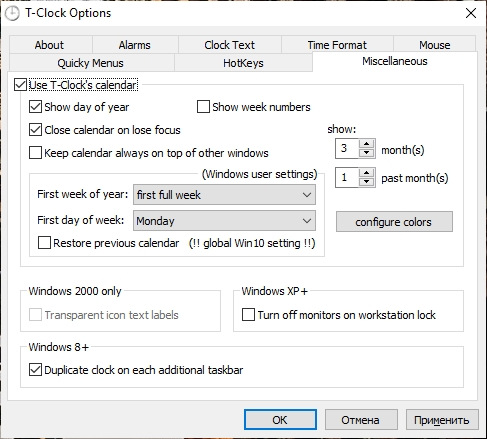Confirm settings with the OK button
Image resolution: width=487 pixels, height=439 pixels.
280,420
